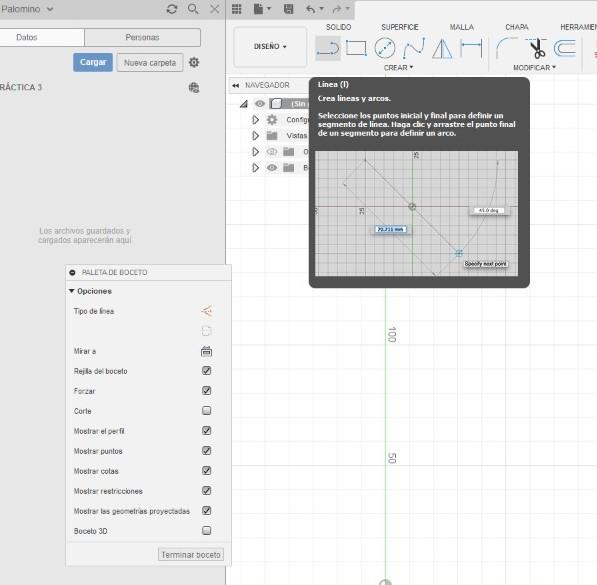This screenshot has height=585, width=597.
Task: Redo the last action
Action: [337, 9]
